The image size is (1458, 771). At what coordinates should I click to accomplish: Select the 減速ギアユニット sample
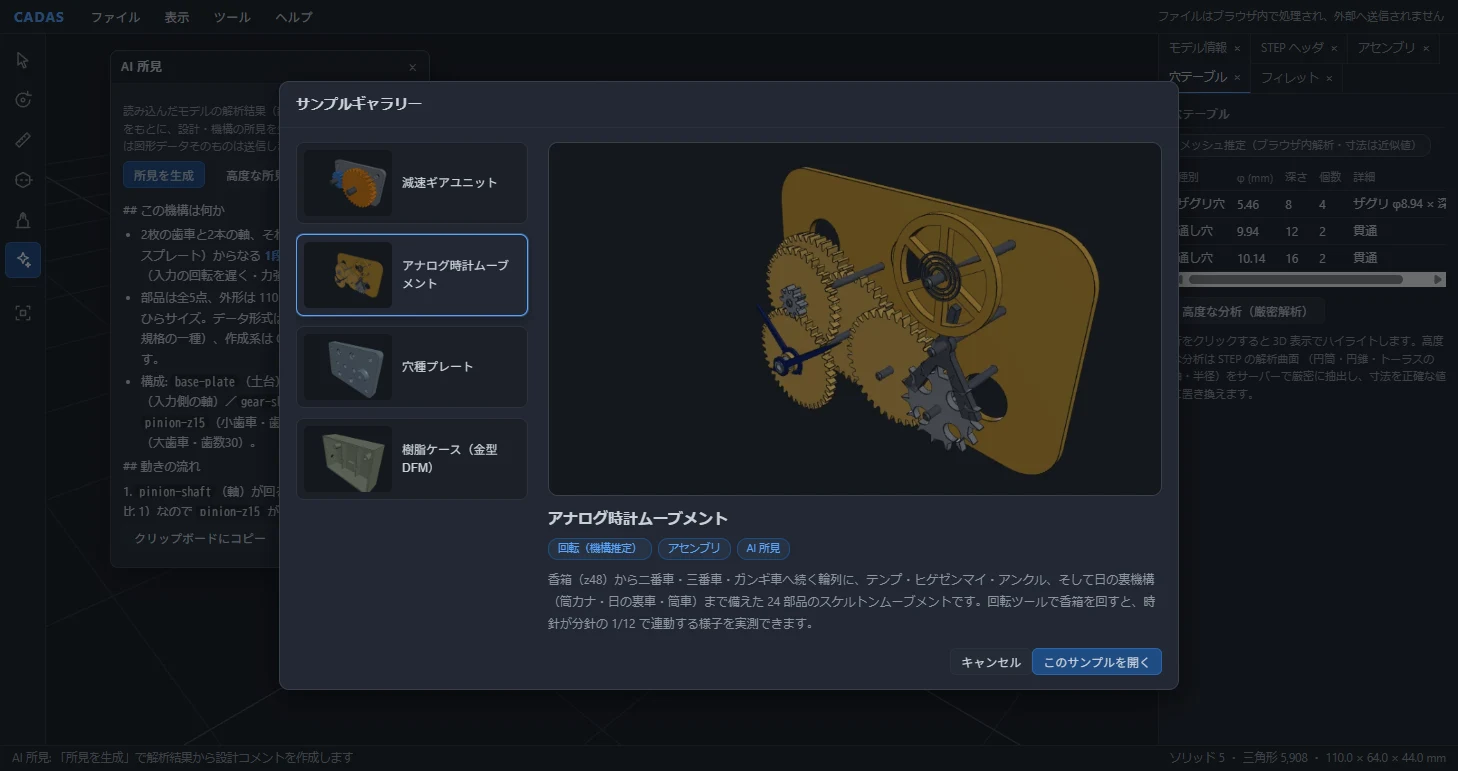tap(412, 183)
